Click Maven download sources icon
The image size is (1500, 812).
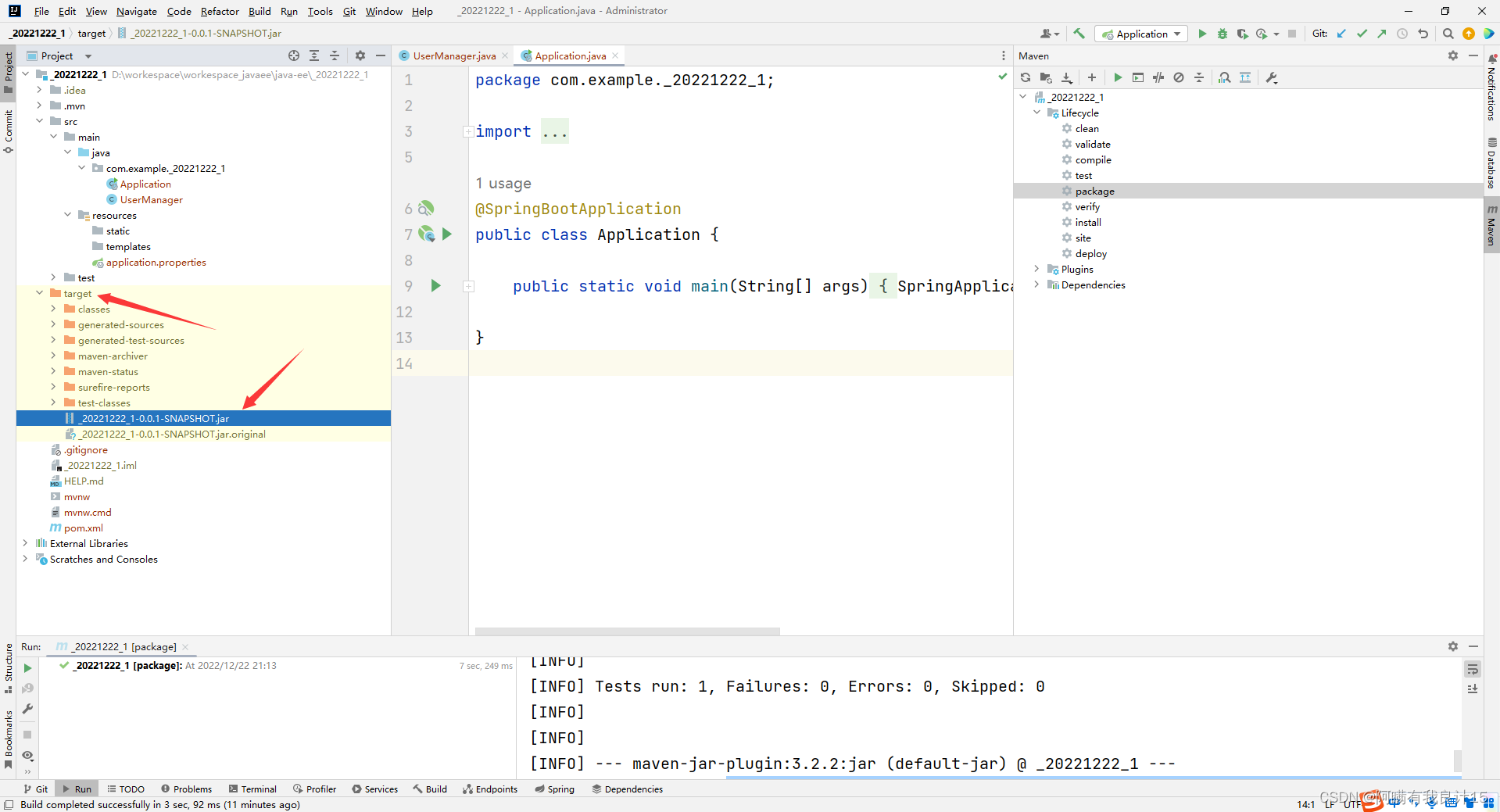pyautogui.click(x=1067, y=77)
